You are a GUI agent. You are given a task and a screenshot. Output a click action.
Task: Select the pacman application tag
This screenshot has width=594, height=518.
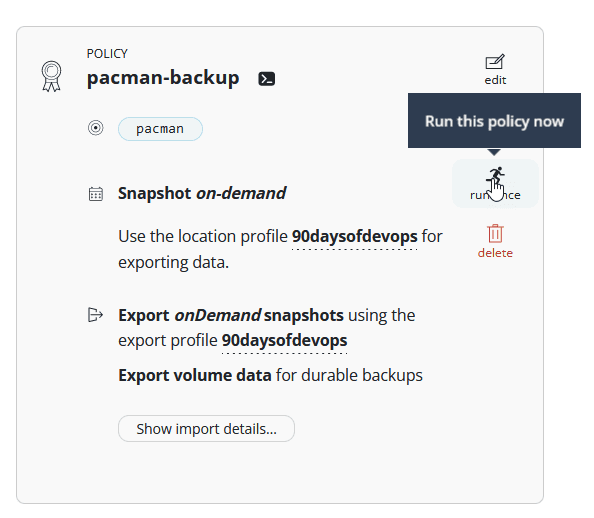[160, 129]
